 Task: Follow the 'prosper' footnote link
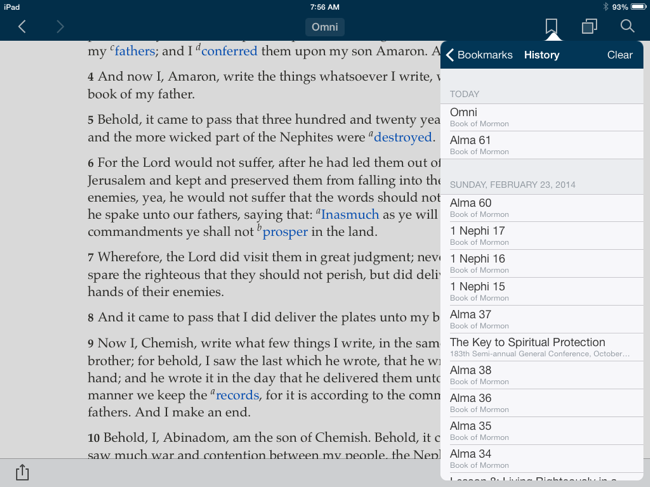[x=285, y=232]
